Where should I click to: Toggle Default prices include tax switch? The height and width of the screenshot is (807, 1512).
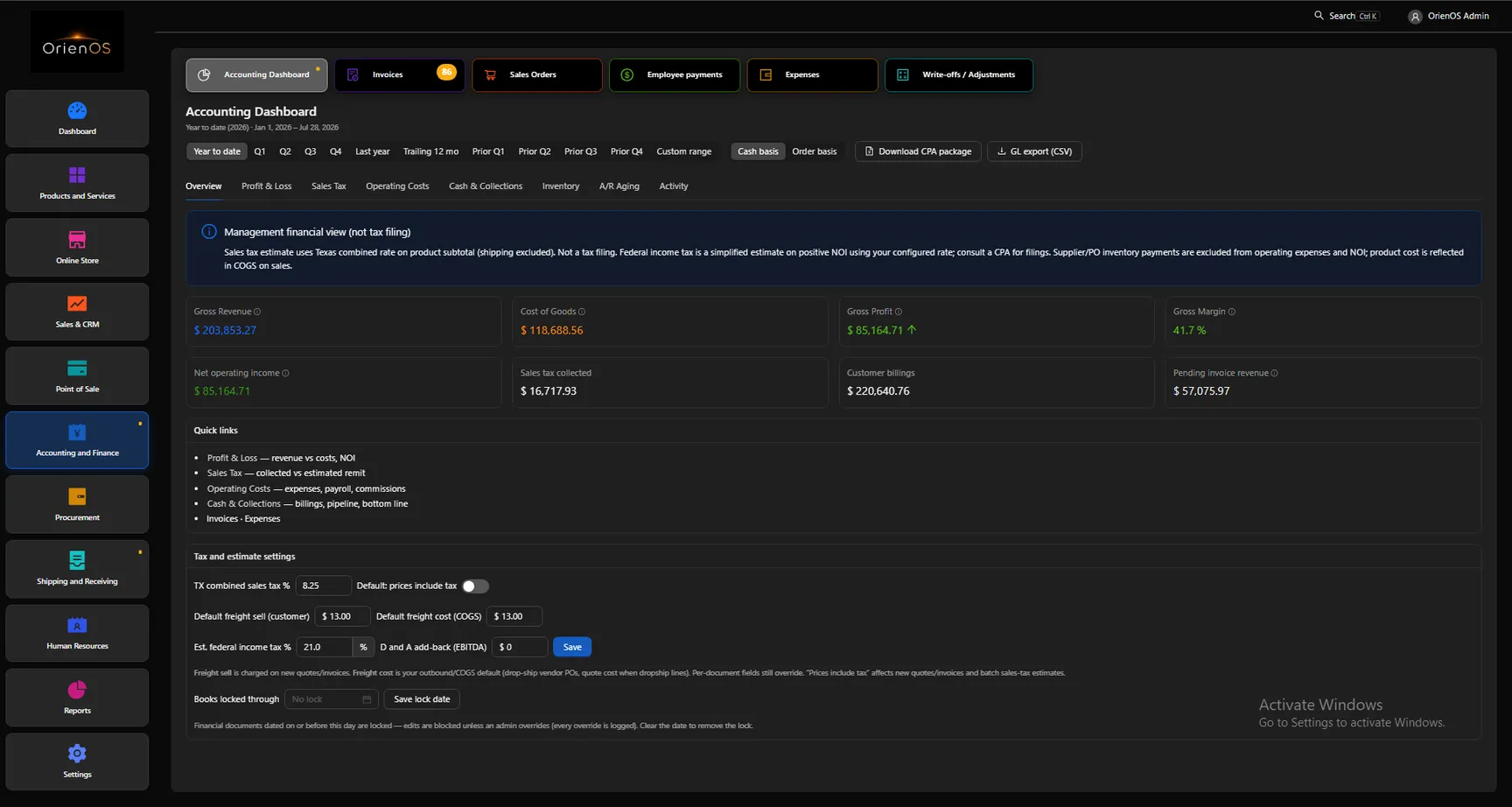coord(475,586)
